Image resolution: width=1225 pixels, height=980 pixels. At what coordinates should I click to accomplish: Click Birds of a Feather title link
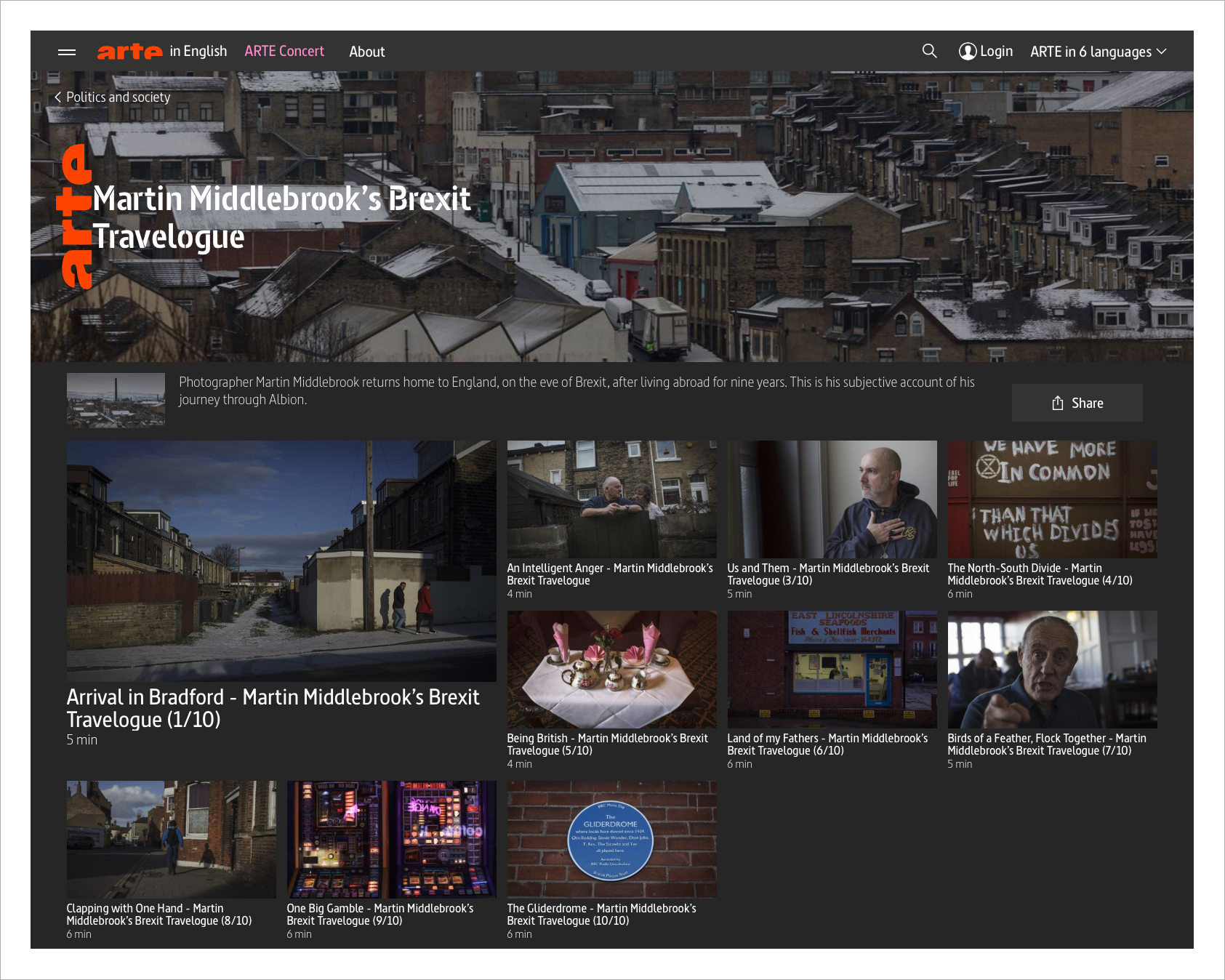[x=1047, y=744]
